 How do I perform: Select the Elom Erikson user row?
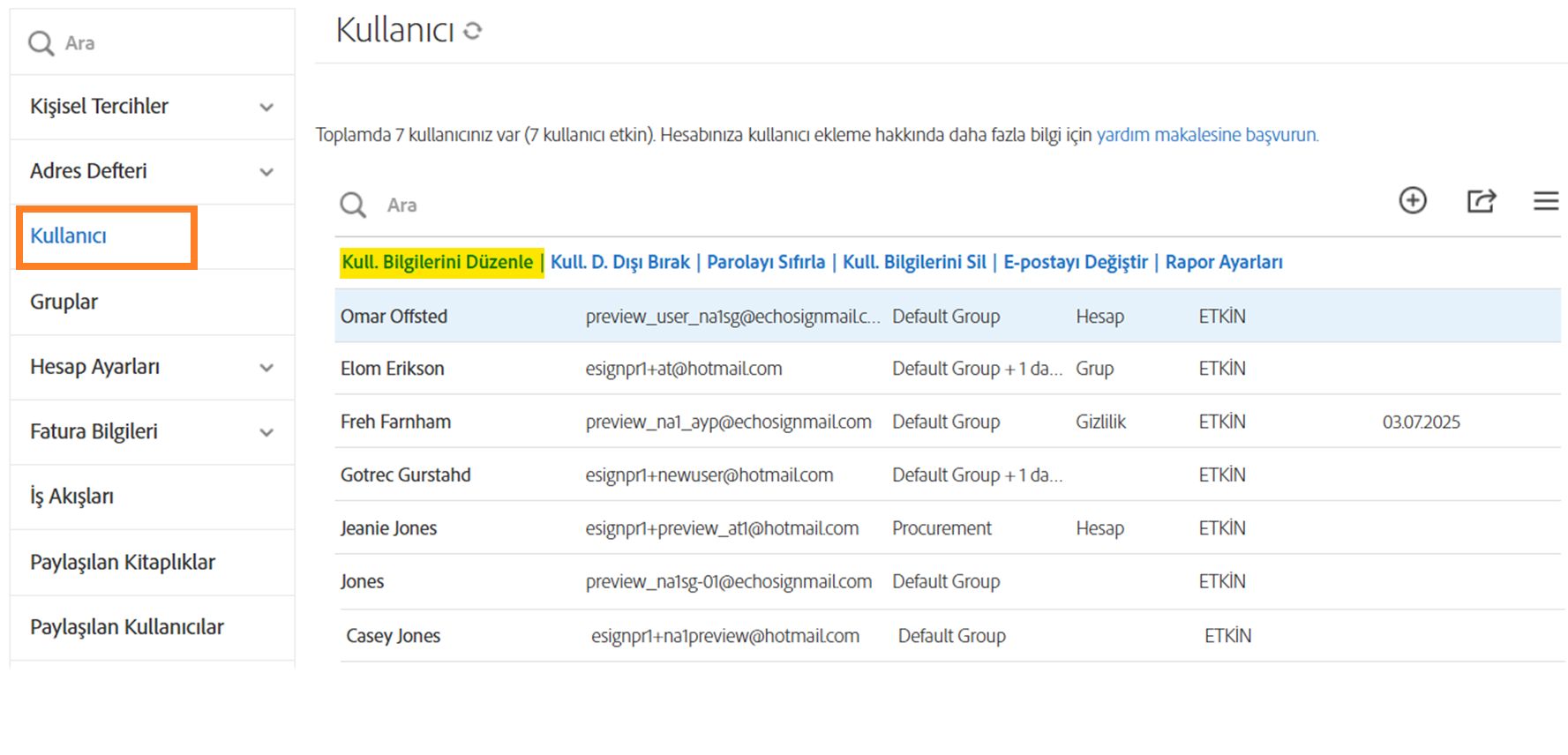tap(393, 369)
